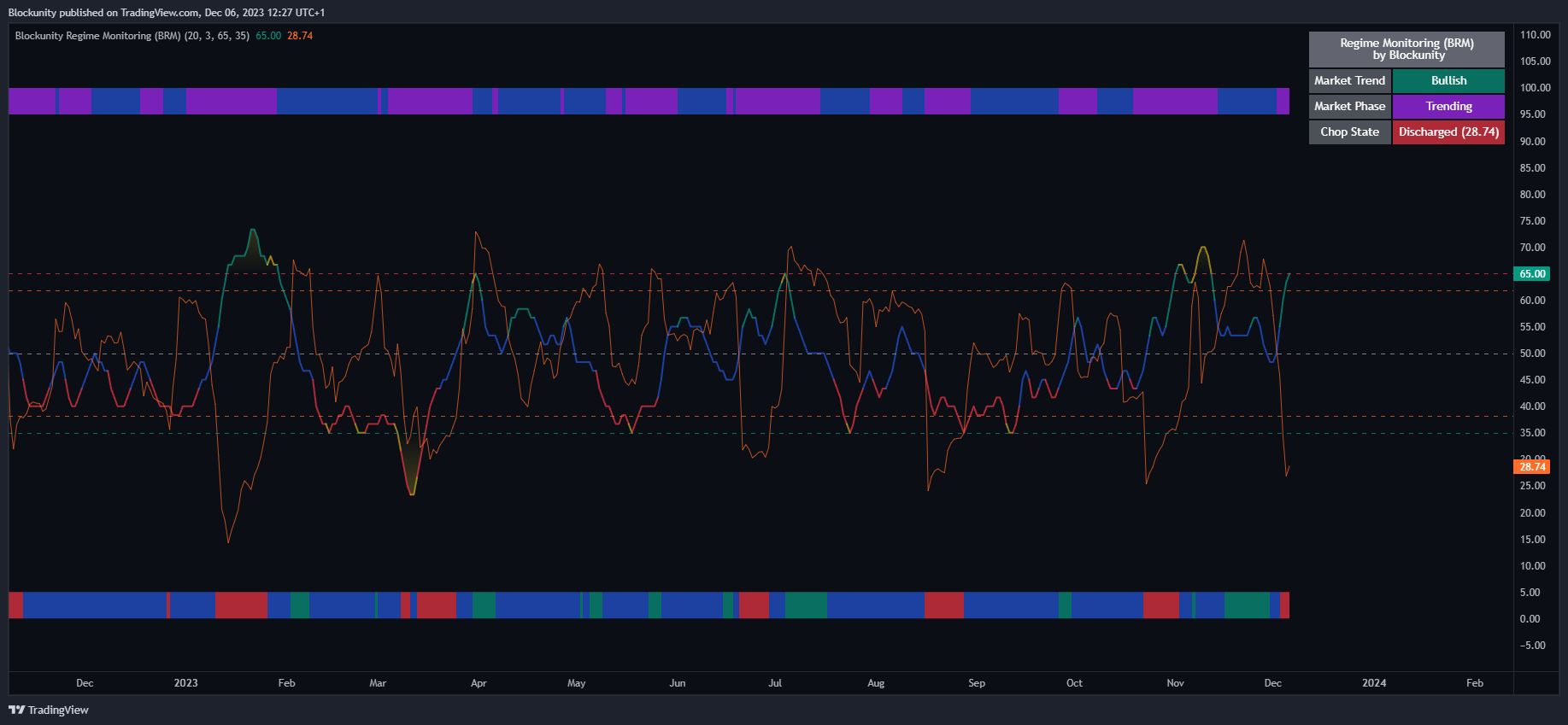Screen dimensions: 1568x725
Task: Click the 75.00 level on price axis
Action: [1533, 221]
